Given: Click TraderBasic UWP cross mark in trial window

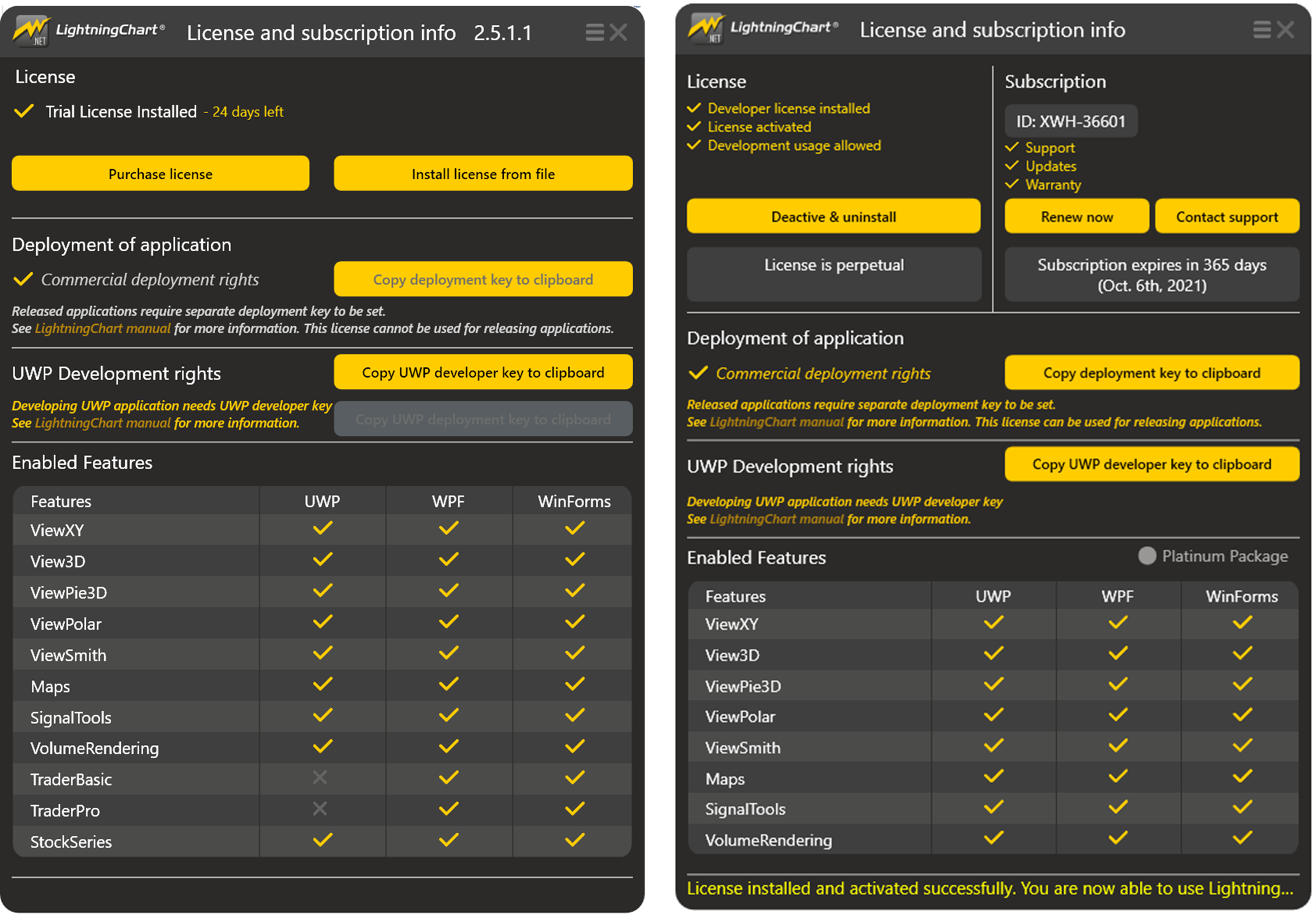Looking at the screenshot, I should pos(320,777).
